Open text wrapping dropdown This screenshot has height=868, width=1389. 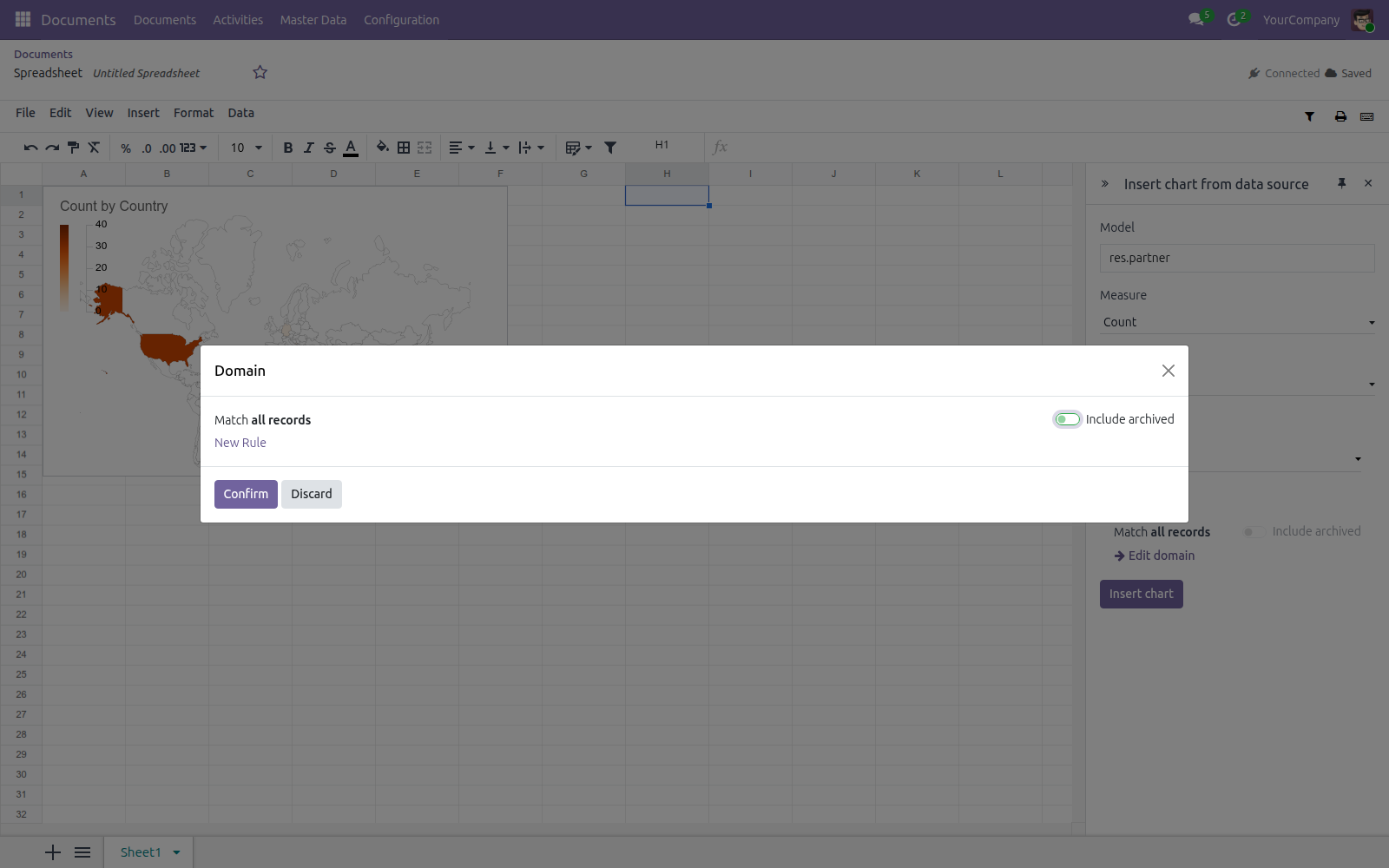(x=531, y=148)
